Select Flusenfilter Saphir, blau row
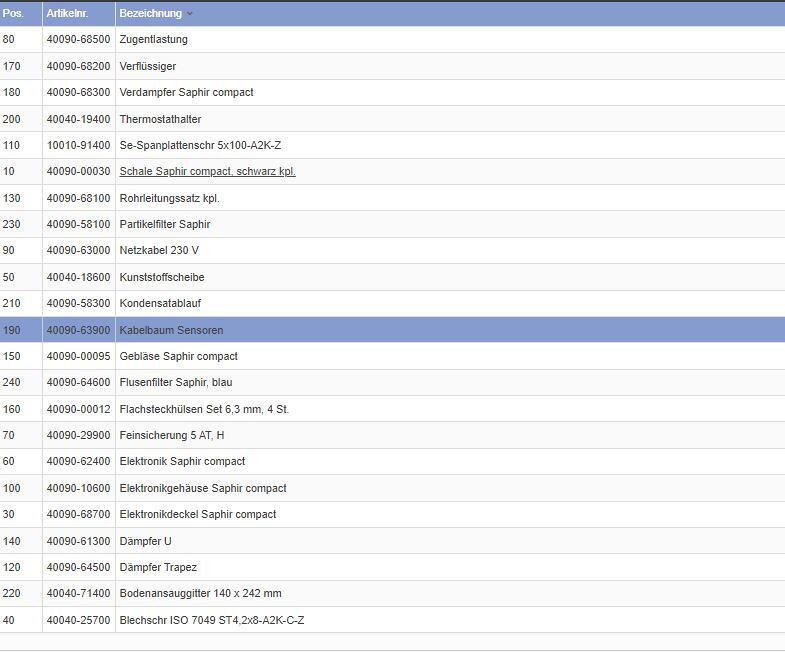785x652 pixels. click(175, 382)
